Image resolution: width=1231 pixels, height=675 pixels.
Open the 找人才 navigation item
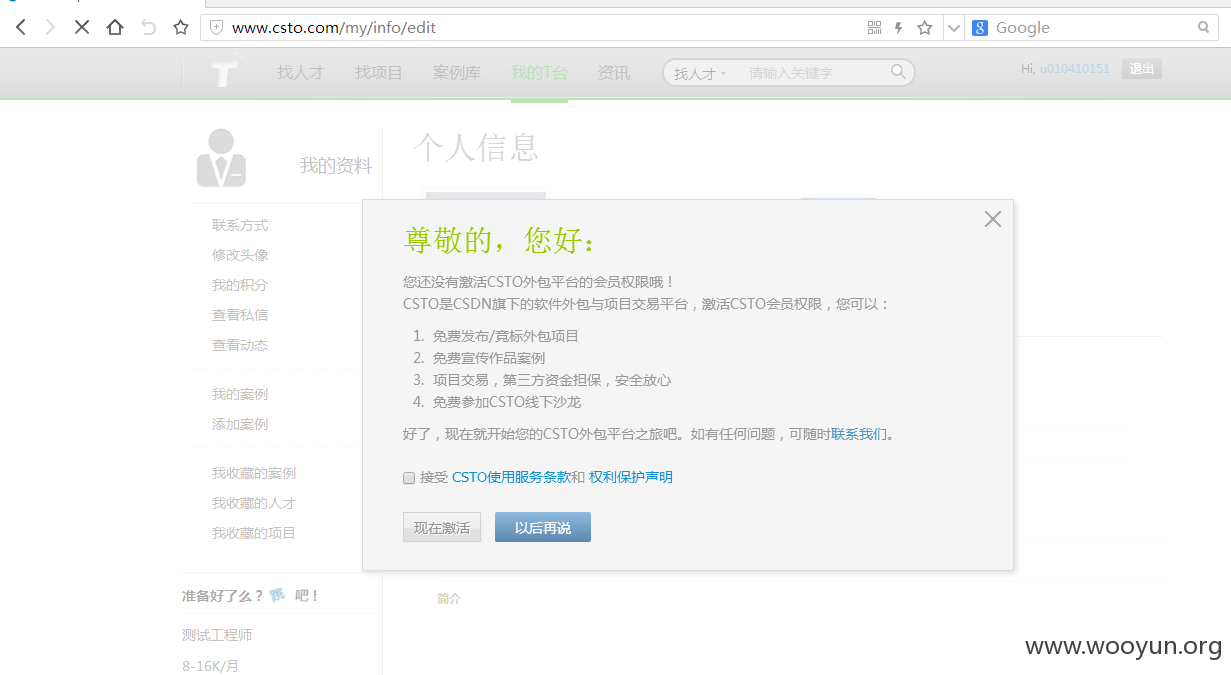tap(301, 73)
